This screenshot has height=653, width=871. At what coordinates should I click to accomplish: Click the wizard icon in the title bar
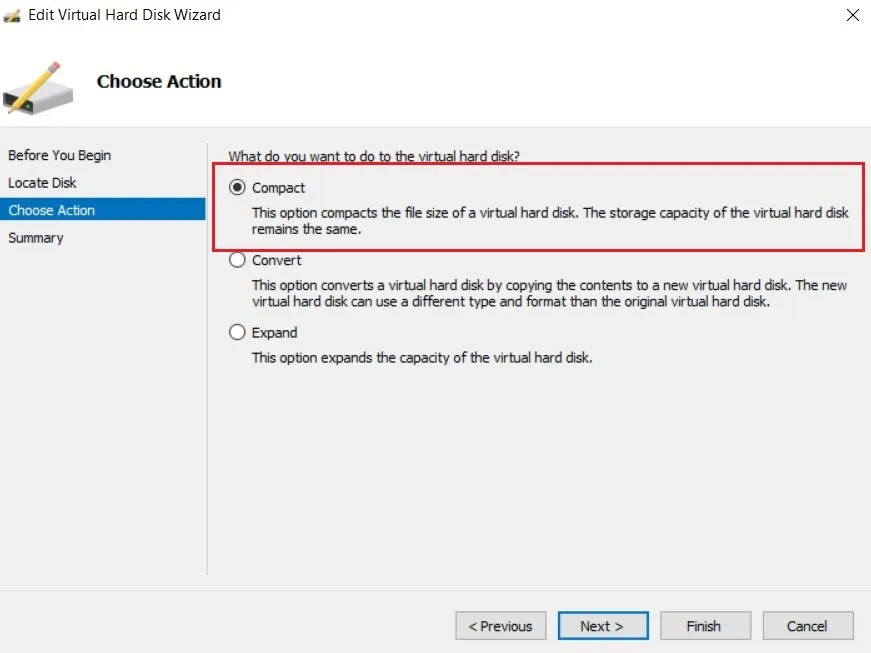pyautogui.click(x=13, y=15)
